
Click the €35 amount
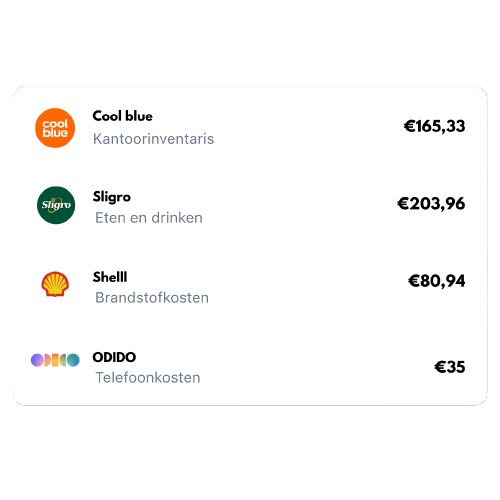pos(450,367)
